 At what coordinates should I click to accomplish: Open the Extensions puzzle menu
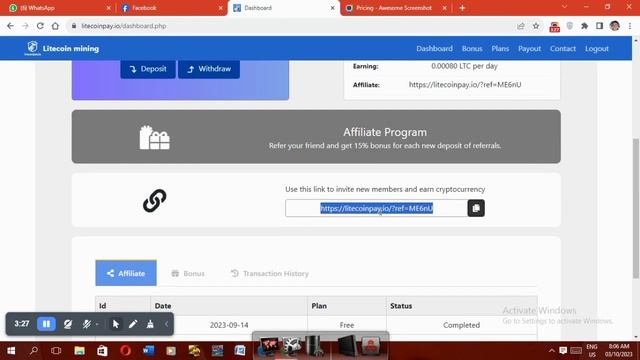tap(584, 26)
